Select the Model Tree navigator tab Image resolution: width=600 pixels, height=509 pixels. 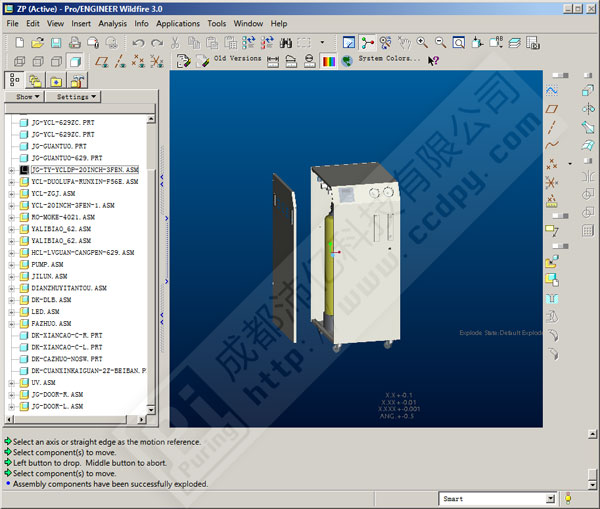click(x=15, y=80)
